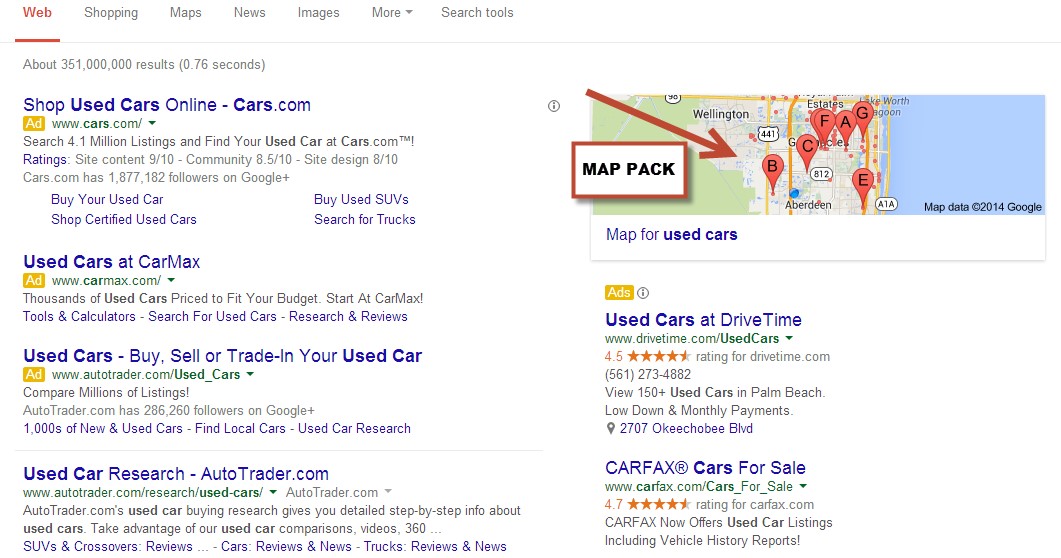
Task: Switch to the Shopping tab
Action: tap(111, 13)
